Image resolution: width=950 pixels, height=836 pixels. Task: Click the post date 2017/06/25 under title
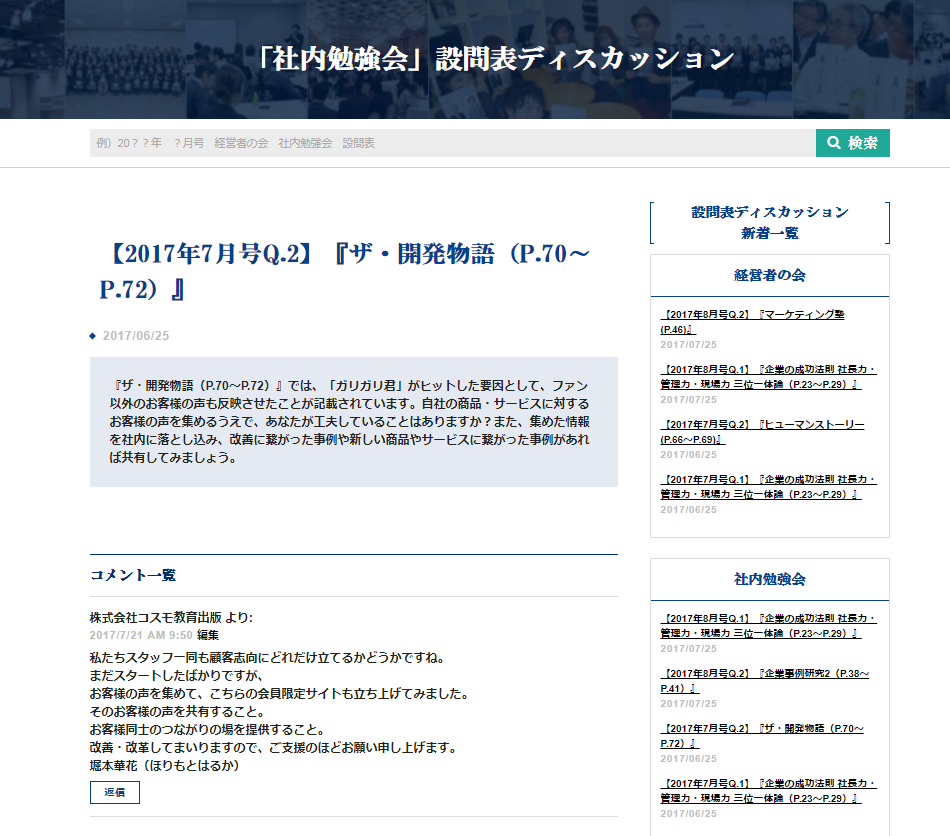(x=136, y=336)
